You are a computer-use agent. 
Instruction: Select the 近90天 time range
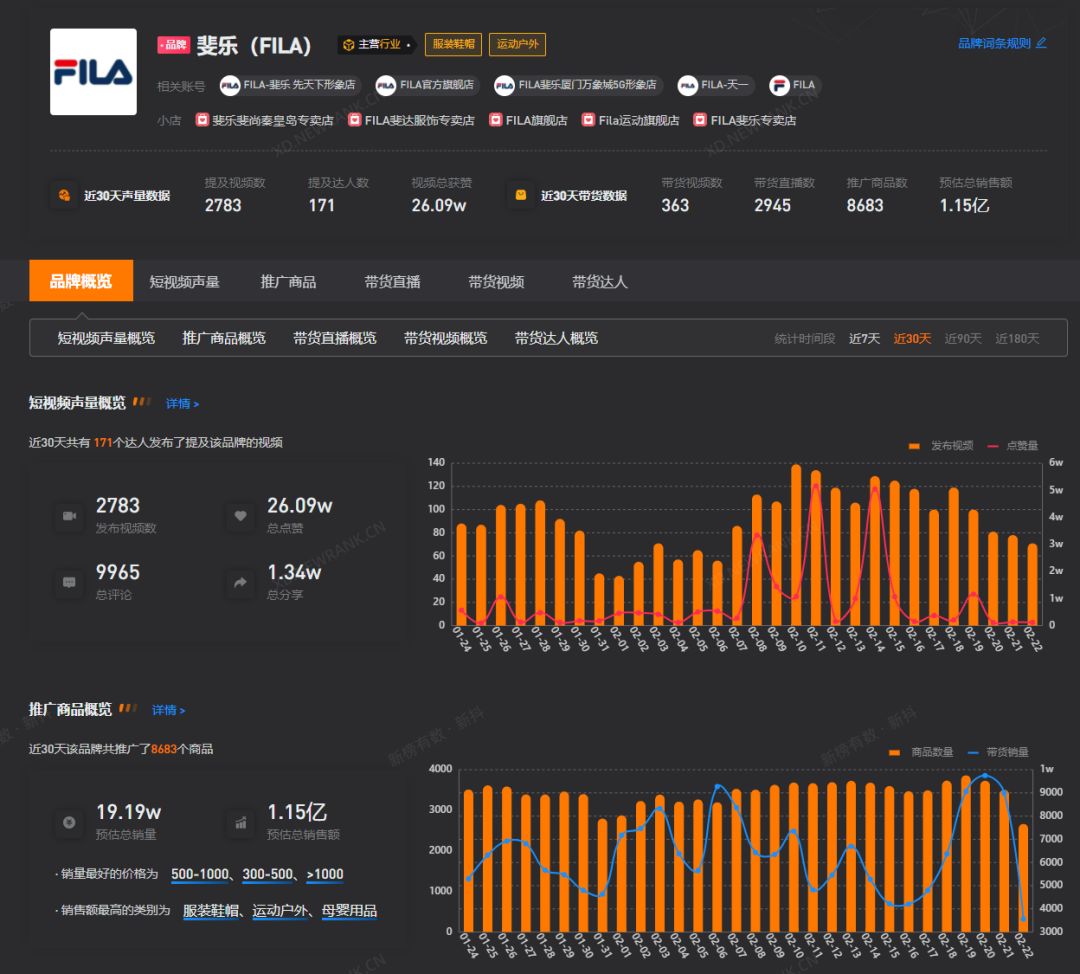(x=963, y=339)
